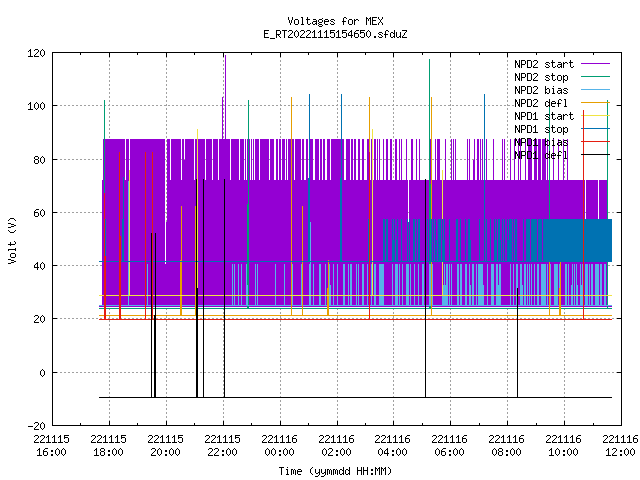Select the NPD1 defl legend label

541,155
